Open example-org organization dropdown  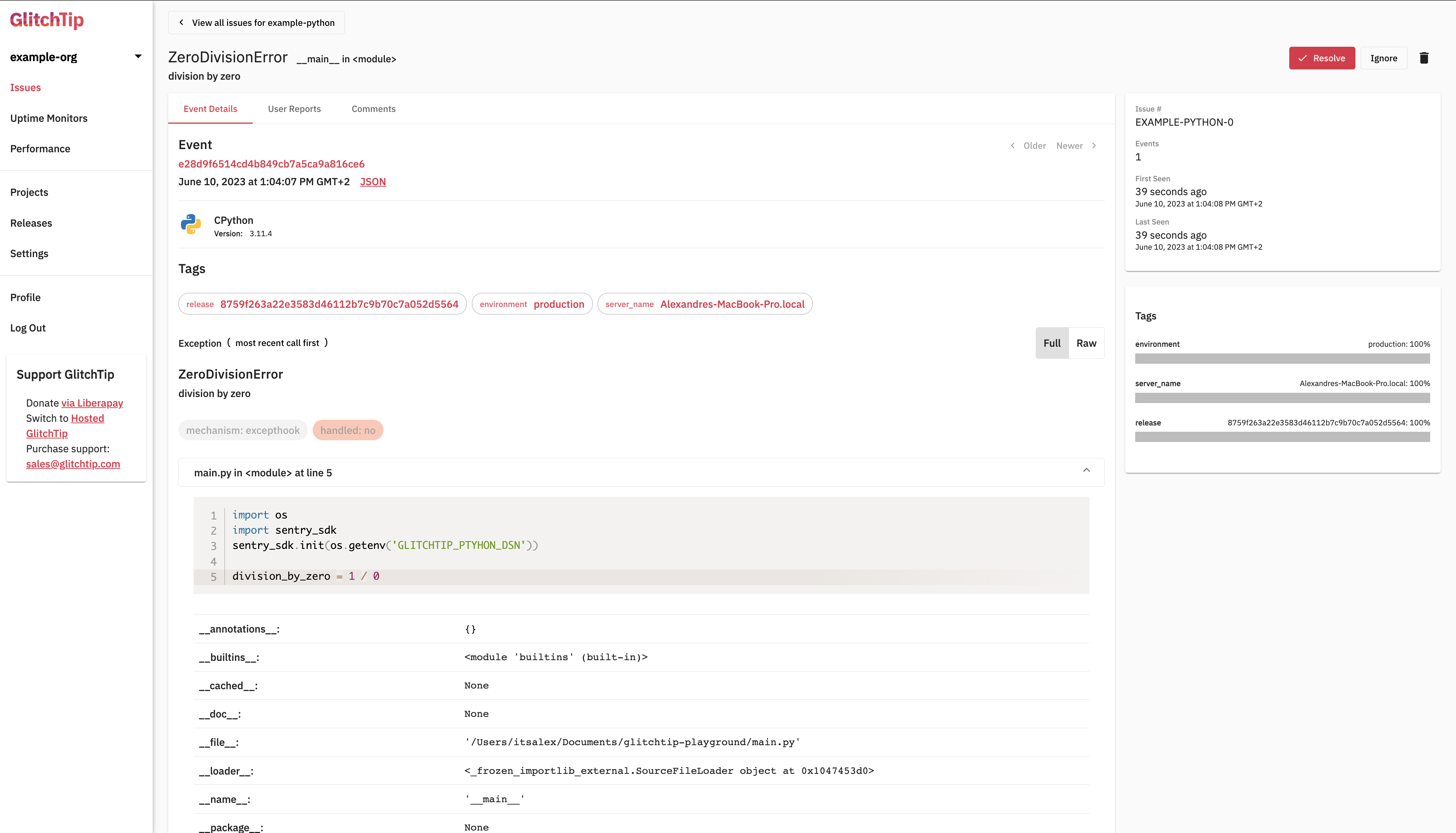pos(138,57)
